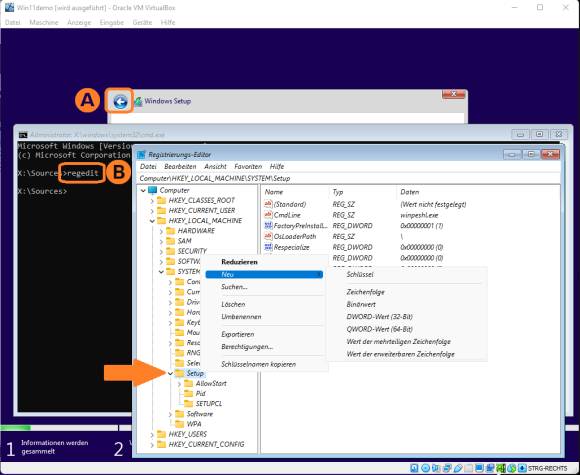The image size is (580, 475).
Task: Click the HARDWARE folder icon
Action: 171,230
